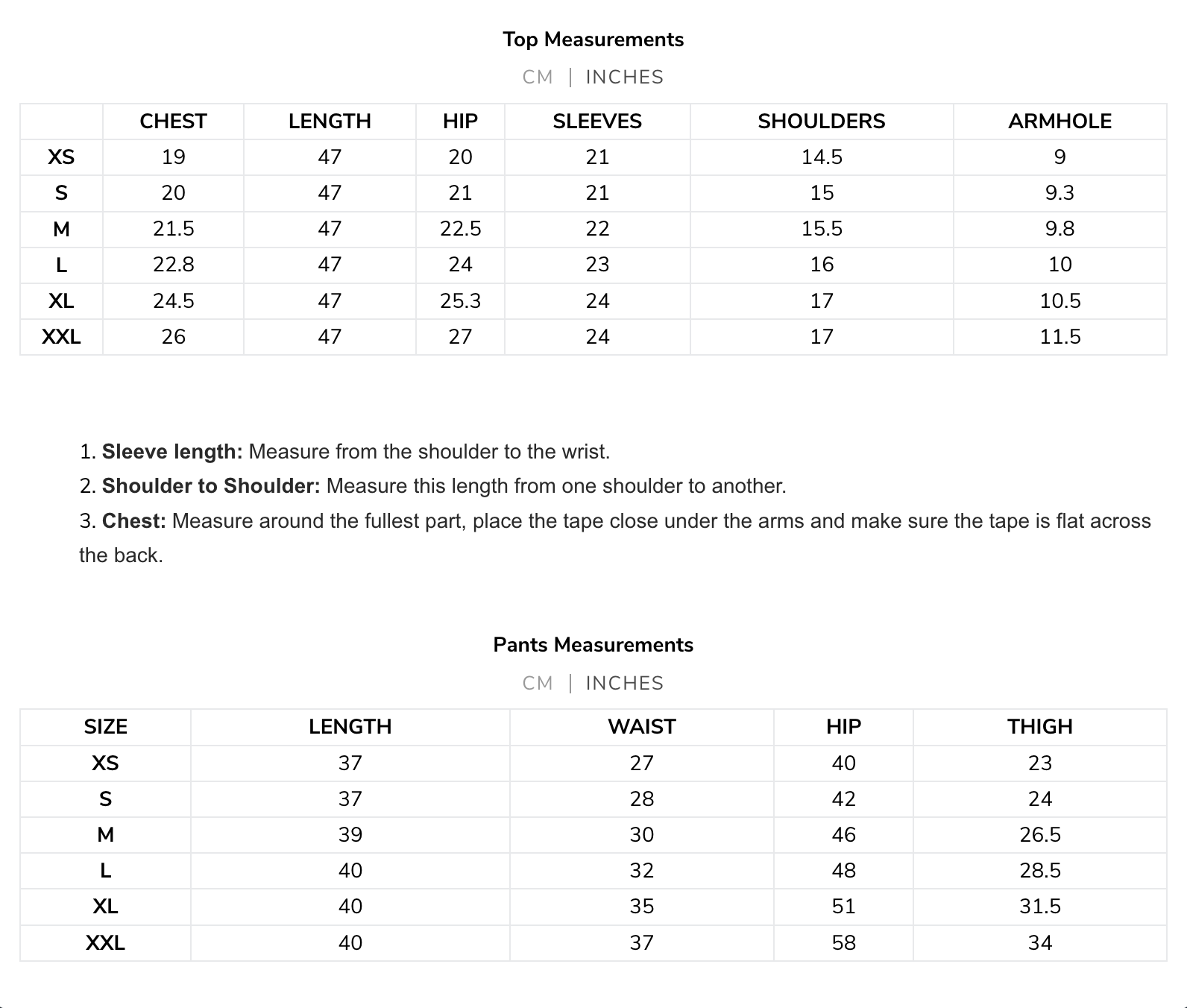Select the M row label in pants table
The image size is (1187, 1008).
point(105,834)
